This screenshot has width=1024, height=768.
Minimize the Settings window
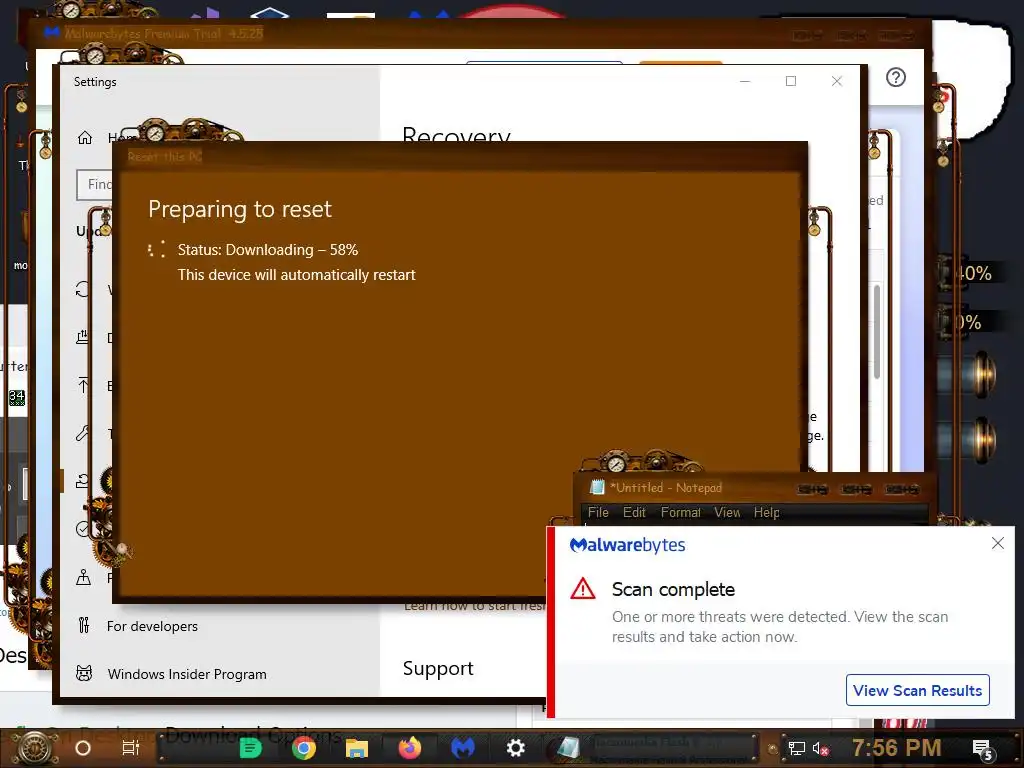[x=745, y=81]
